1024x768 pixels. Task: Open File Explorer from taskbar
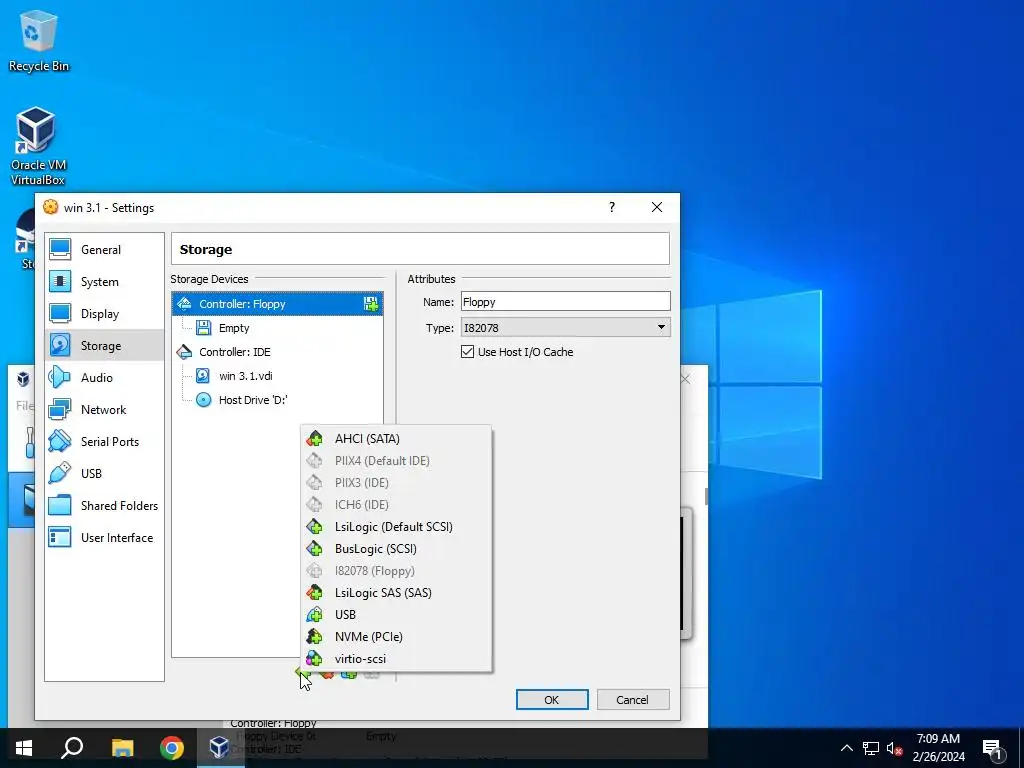tap(122, 748)
